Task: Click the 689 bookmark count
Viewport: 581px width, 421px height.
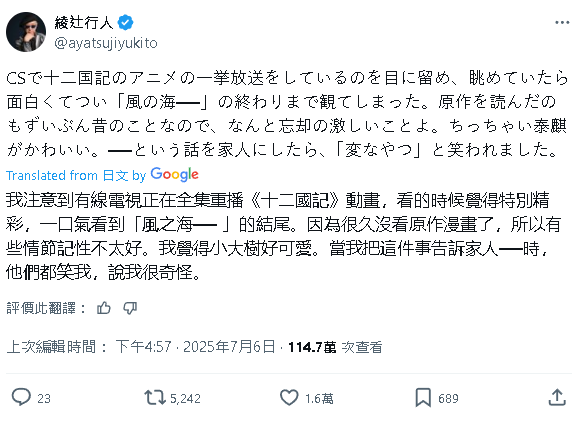Action: (x=448, y=398)
